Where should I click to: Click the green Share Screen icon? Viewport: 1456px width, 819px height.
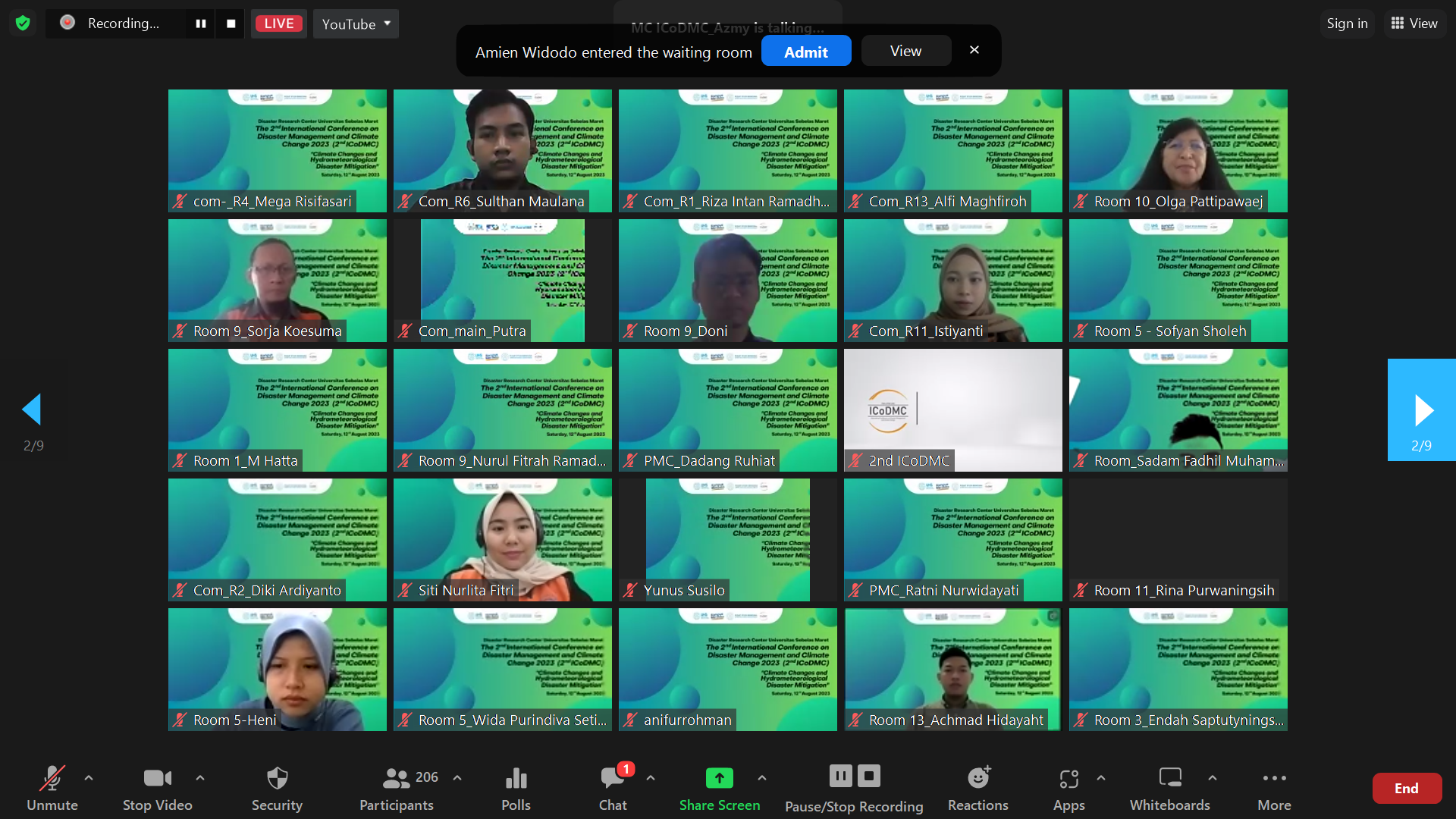(719, 778)
